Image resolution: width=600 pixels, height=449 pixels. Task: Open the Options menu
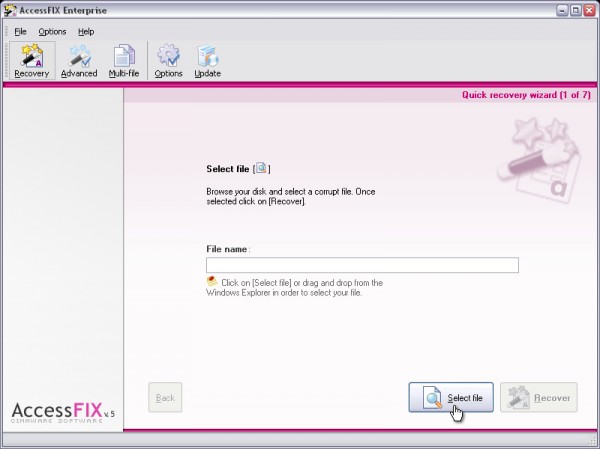point(52,32)
